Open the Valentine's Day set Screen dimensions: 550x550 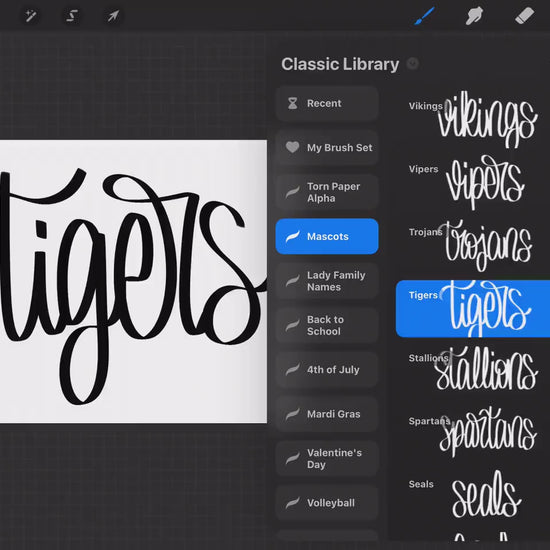(327, 458)
